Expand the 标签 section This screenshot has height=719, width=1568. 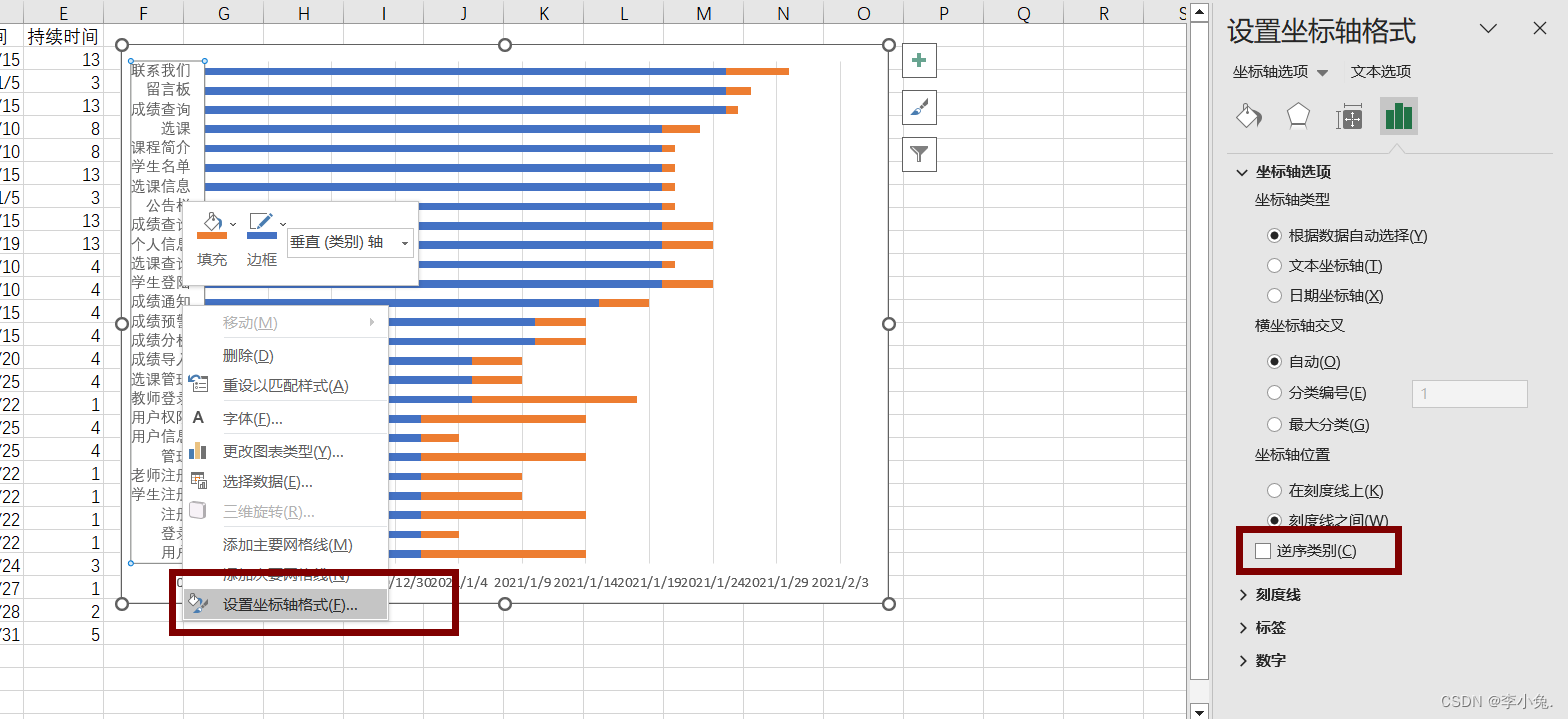click(x=1243, y=628)
